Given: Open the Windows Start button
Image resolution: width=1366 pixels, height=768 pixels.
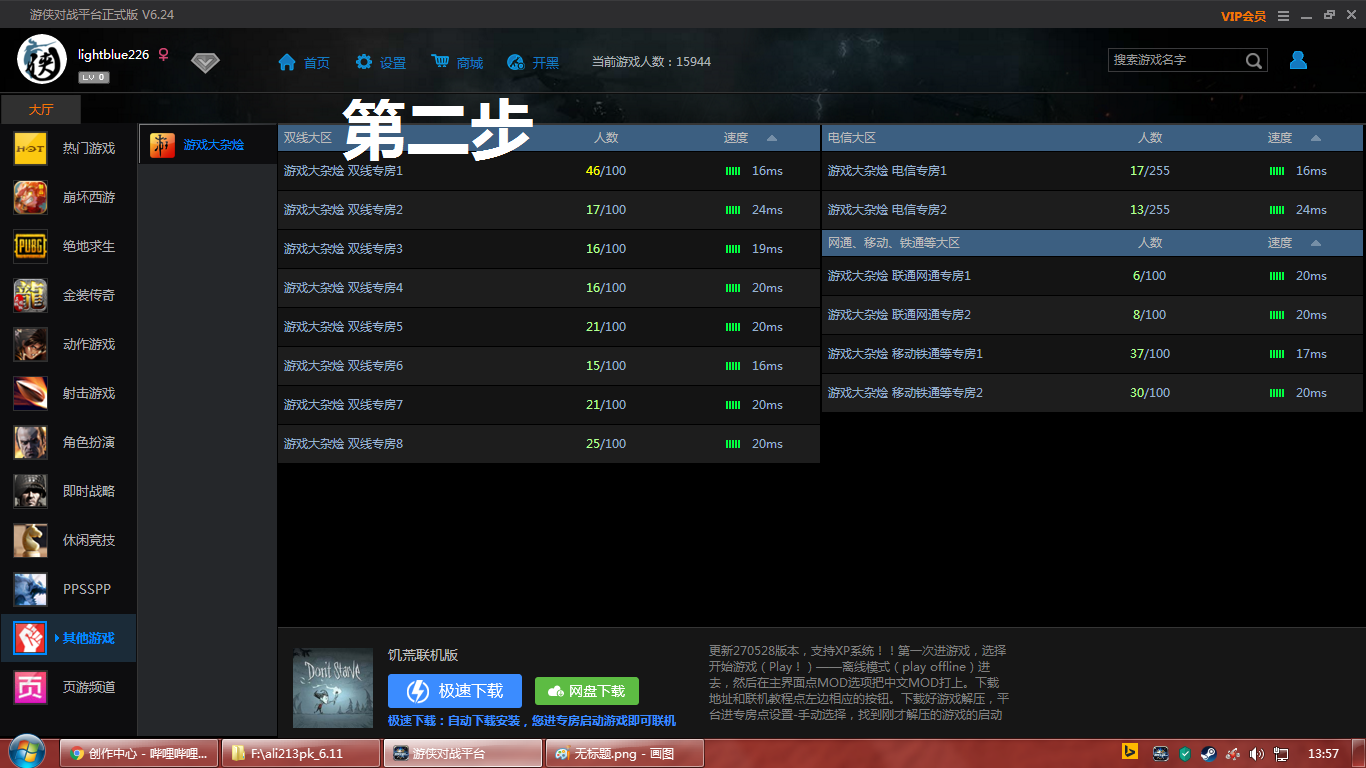Looking at the screenshot, I should [x=26, y=752].
